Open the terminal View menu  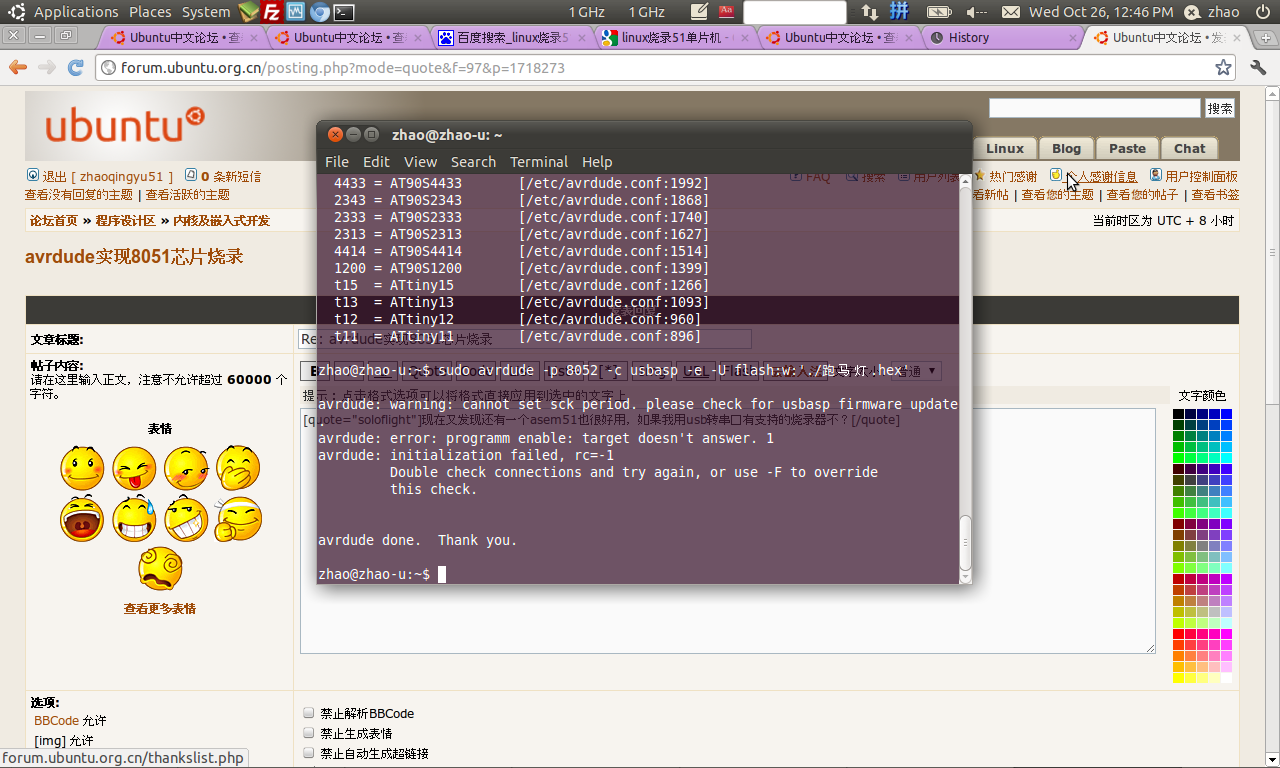420,162
